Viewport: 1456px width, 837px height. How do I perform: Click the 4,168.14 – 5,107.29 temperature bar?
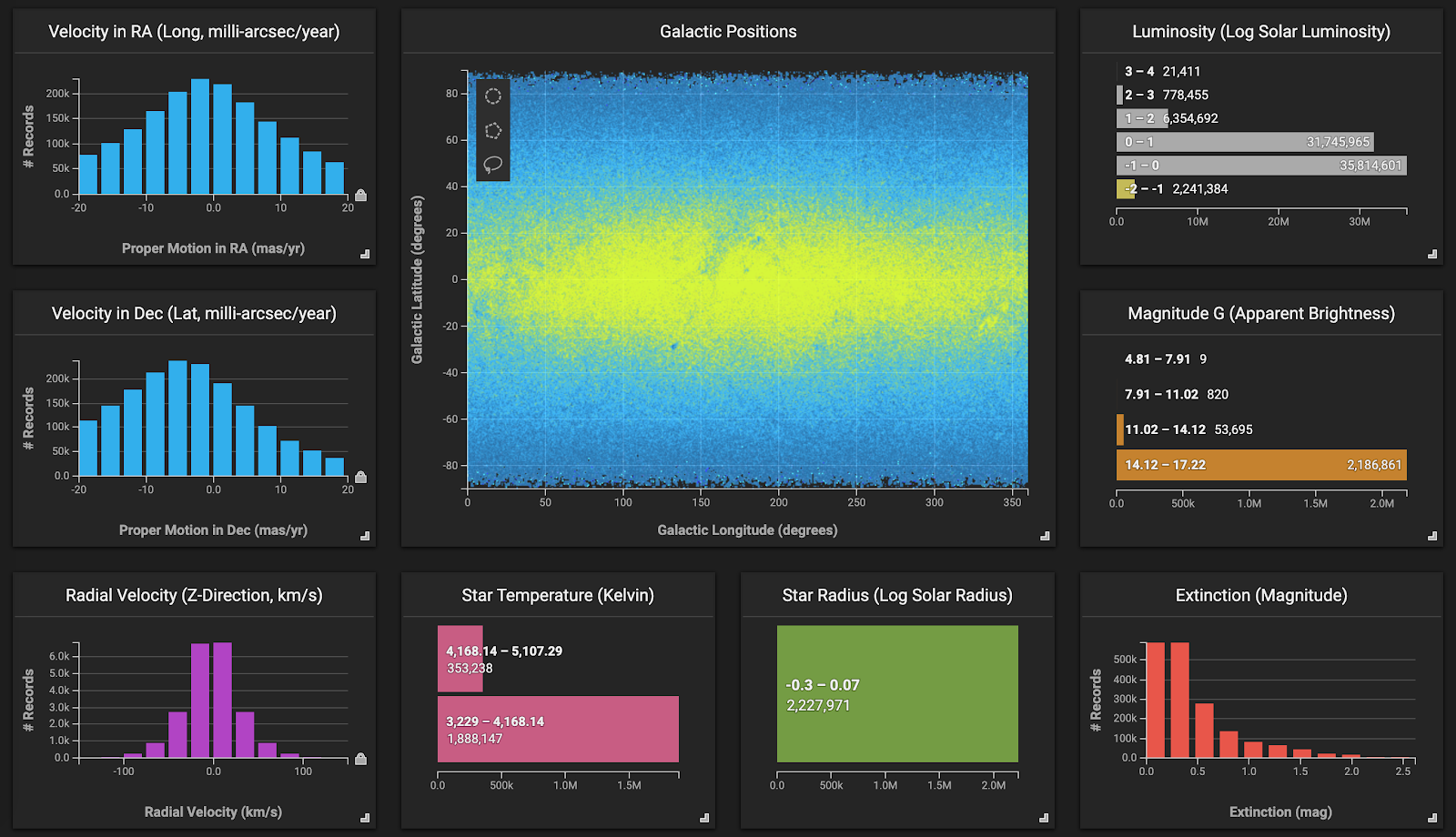pyautogui.click(x=460, y=660)
